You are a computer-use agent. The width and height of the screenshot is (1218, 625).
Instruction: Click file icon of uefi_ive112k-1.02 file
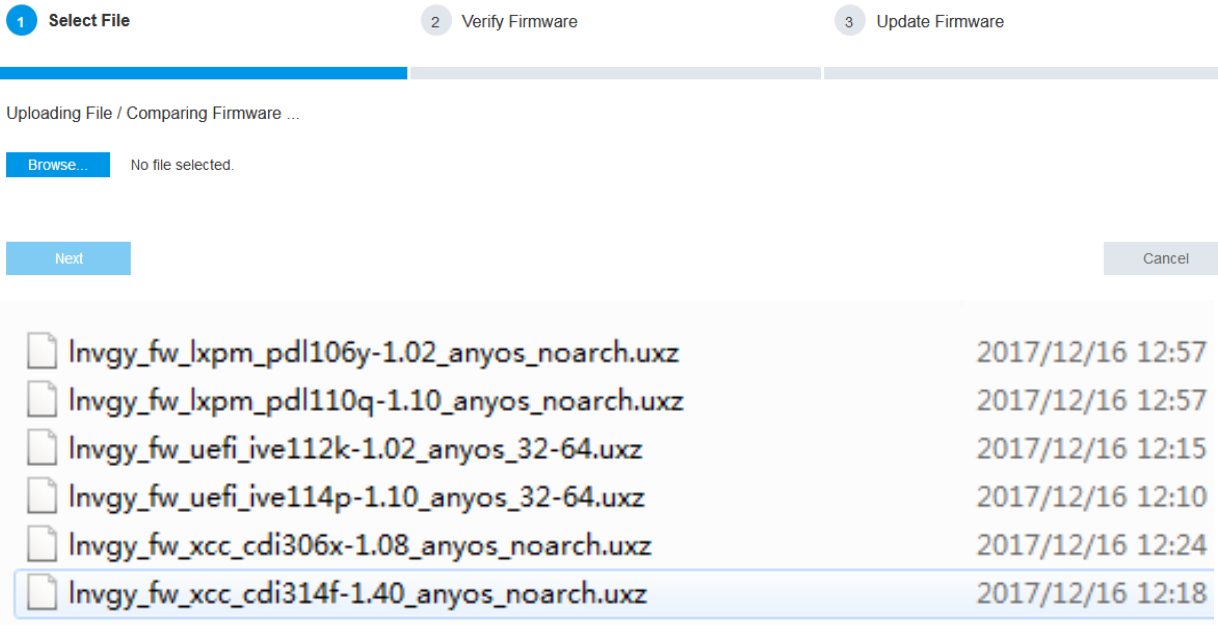click(41, 449)
